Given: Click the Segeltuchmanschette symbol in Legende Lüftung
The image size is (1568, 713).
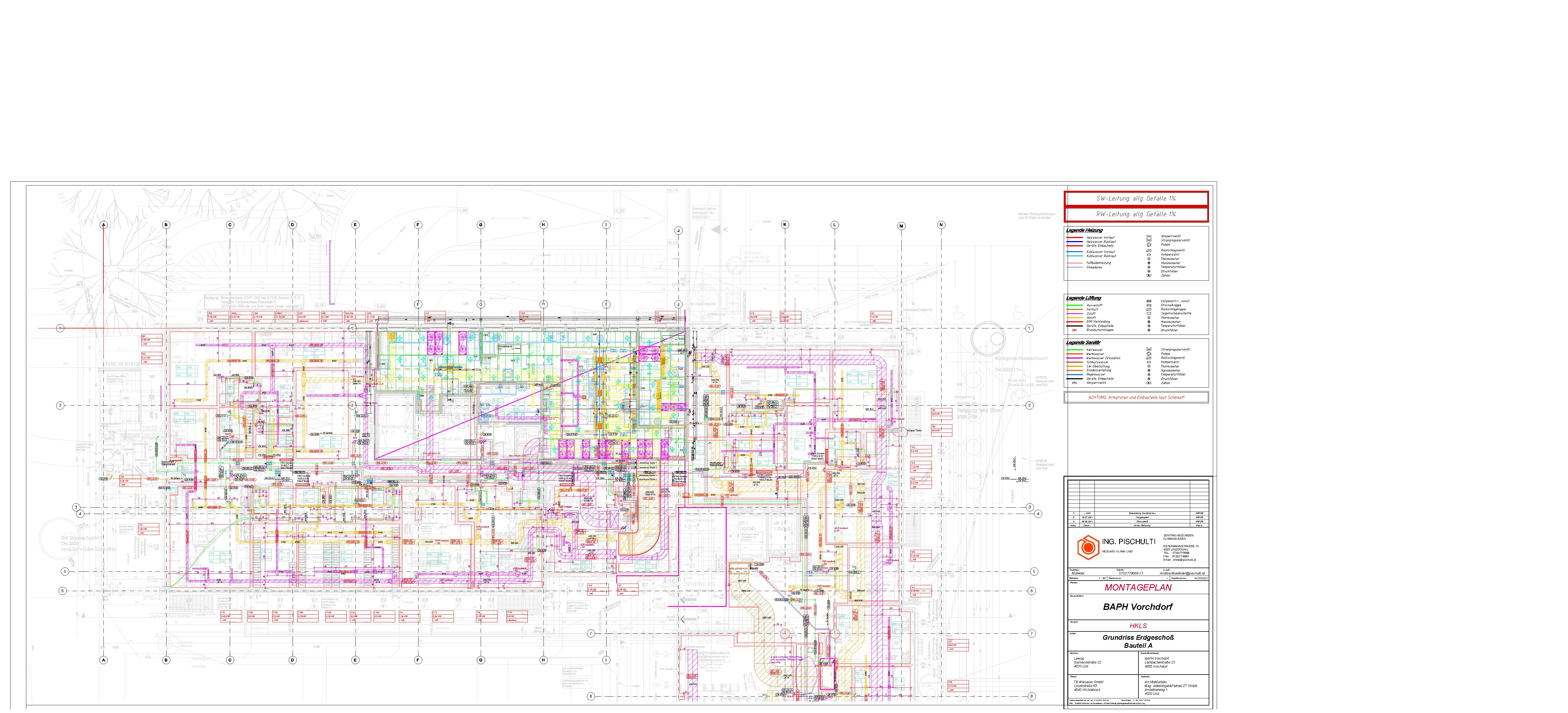Looking at the screenshot, I should pyautogui.click(x=1149, y=313).
